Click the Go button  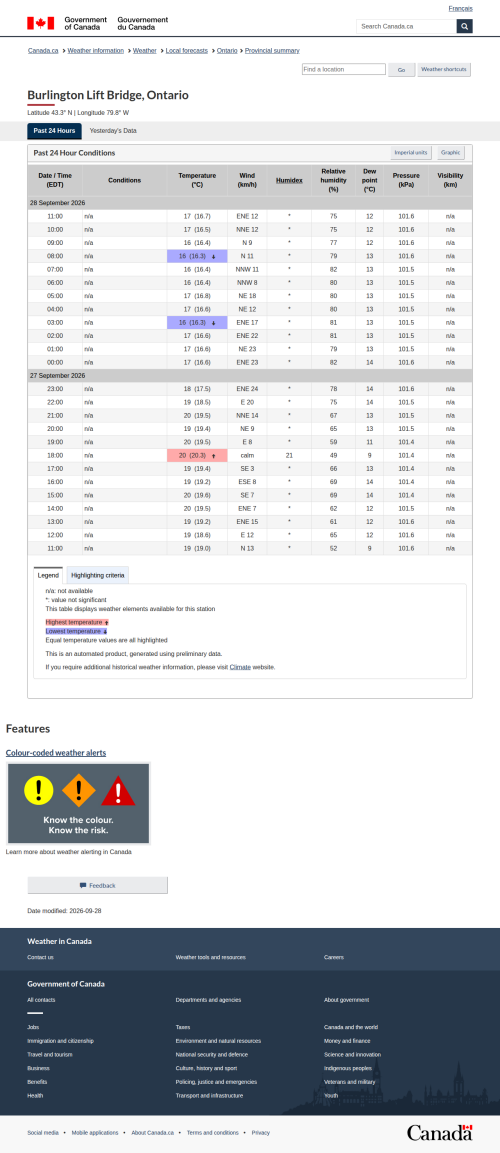pos(401,70)
